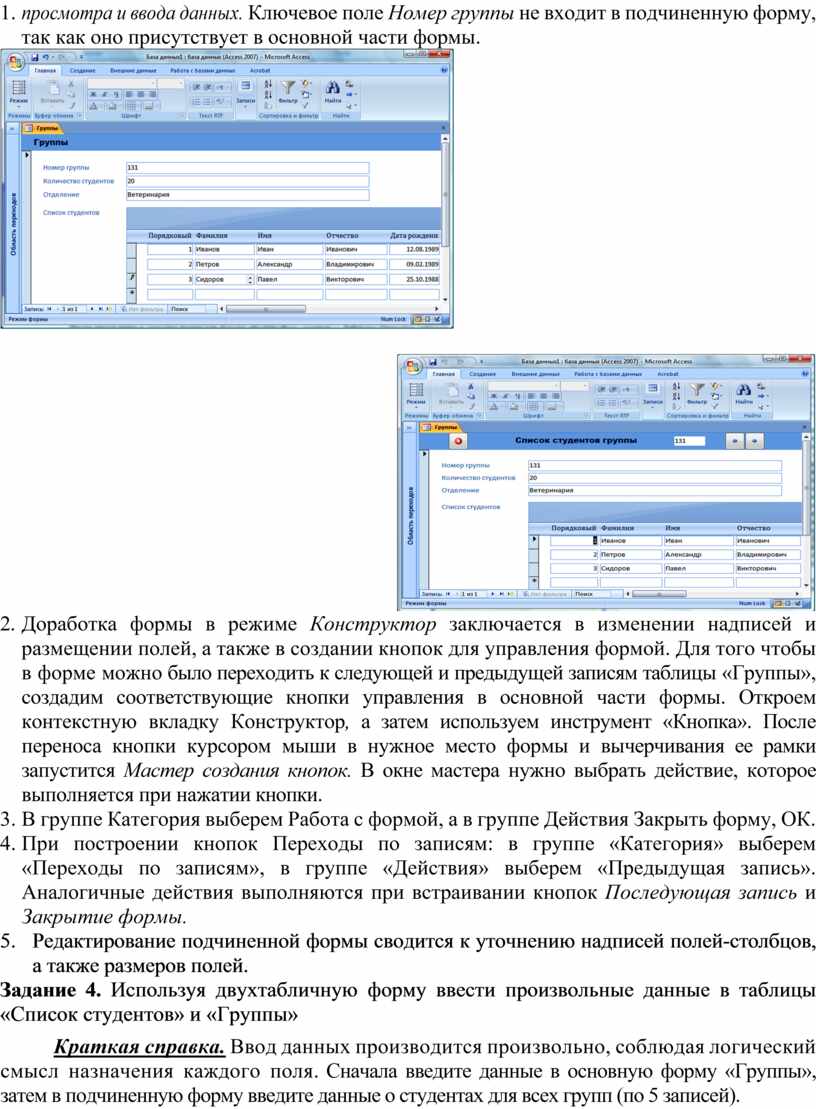
Task: Click Отделение field Ветеринария in lower form
Action: coord(655,490)
